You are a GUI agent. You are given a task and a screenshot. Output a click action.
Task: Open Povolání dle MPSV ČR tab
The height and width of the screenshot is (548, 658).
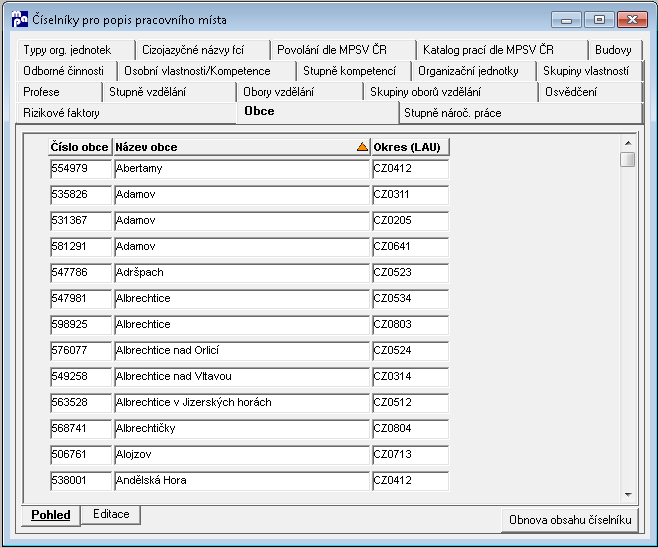343,50
